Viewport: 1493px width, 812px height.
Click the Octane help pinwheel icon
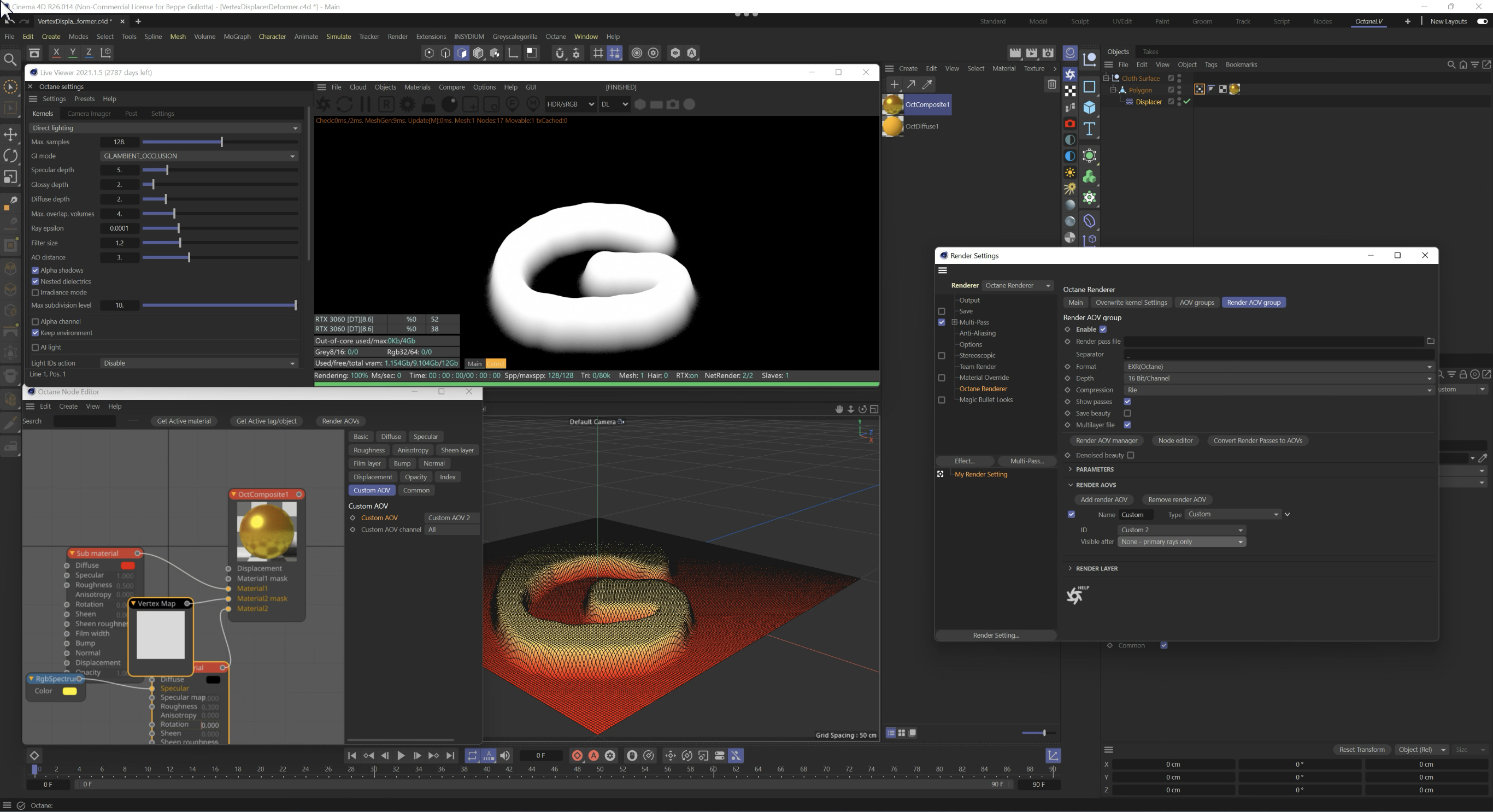[x=1075, y=595]
